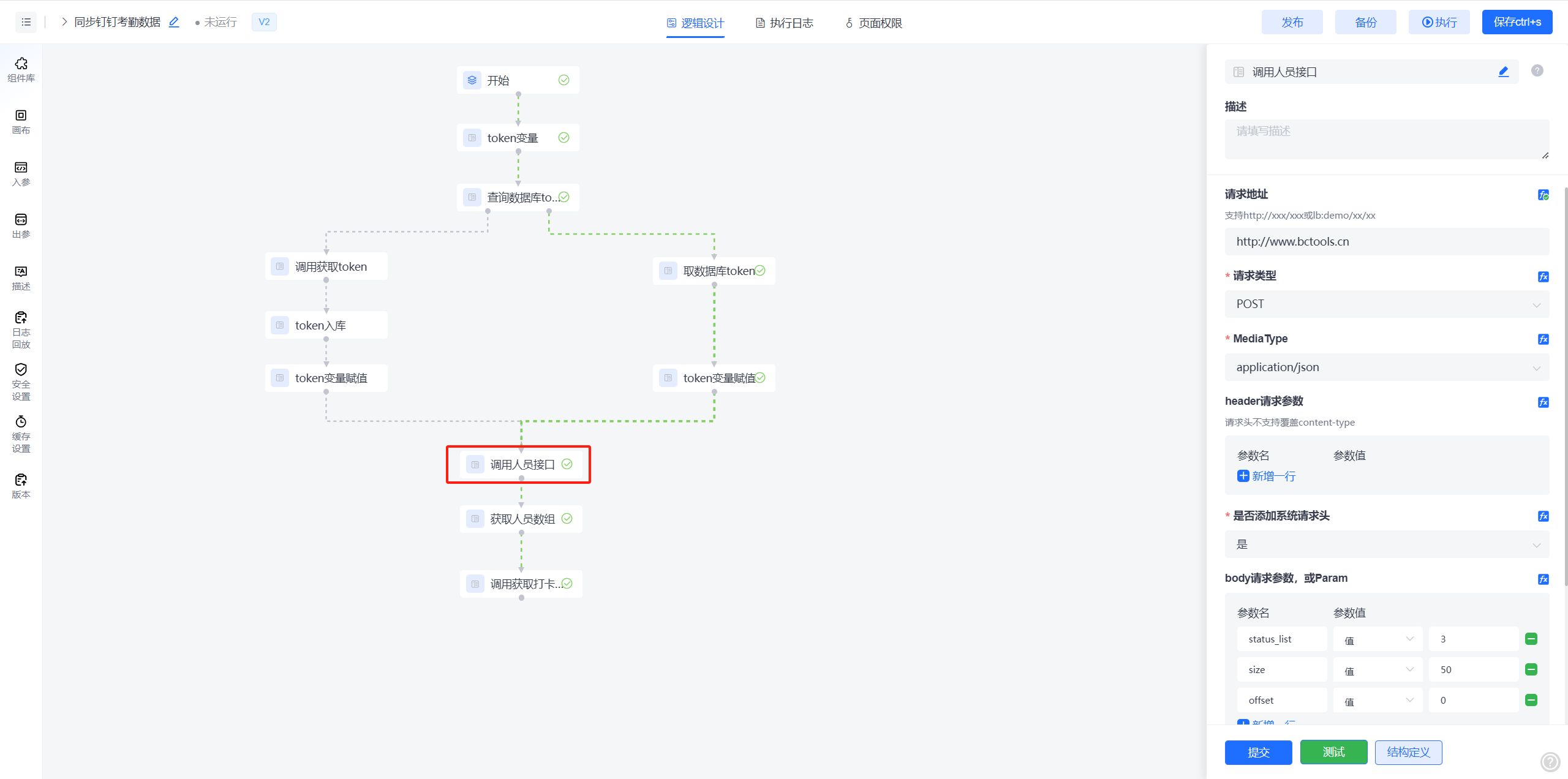Click the edit pencil beside 同步钉钉考勤数据

[174, 22]
